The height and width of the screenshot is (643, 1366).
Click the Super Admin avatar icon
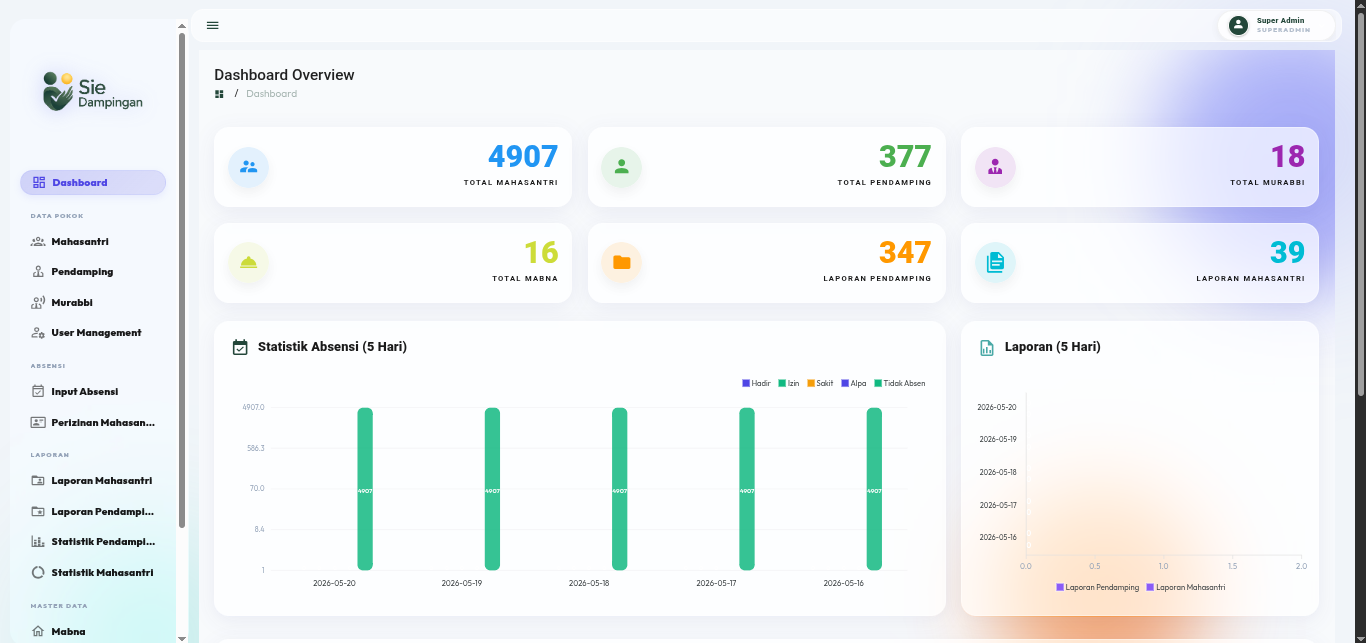click(1238, 25)
